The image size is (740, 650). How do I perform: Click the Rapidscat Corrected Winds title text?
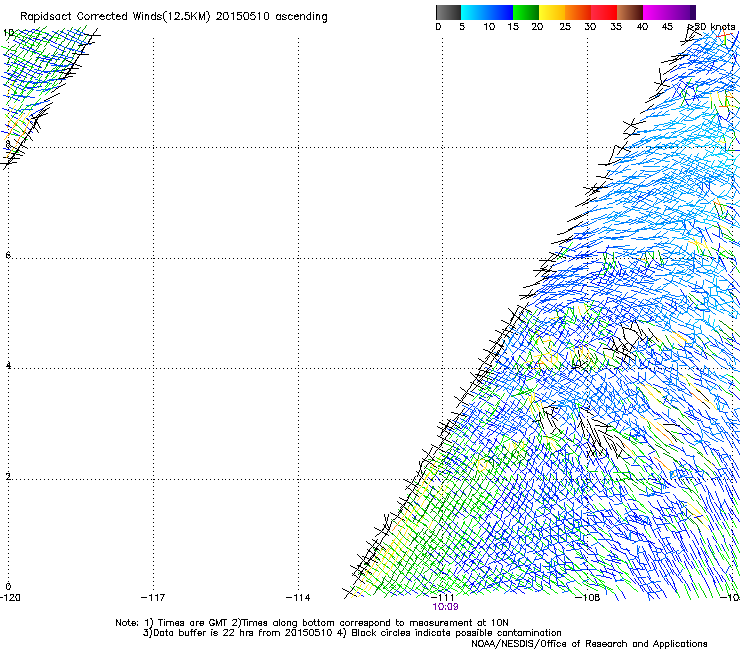tap(174, 16)
